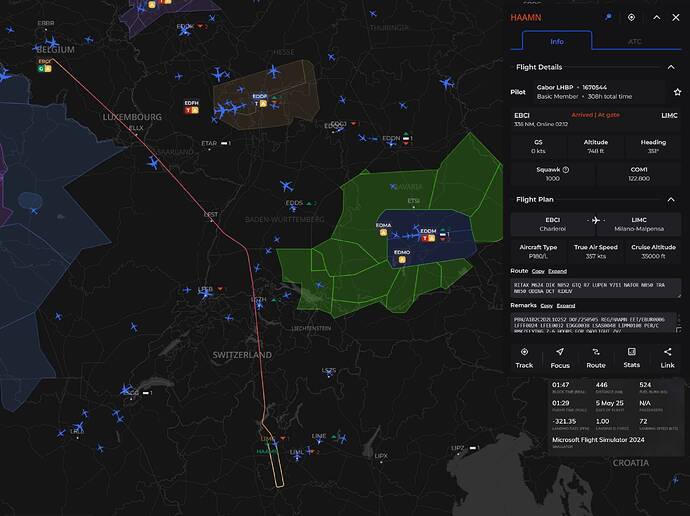Click the Gabor LHBP pilot info card

pyautogui.click(x=602, y=92)
